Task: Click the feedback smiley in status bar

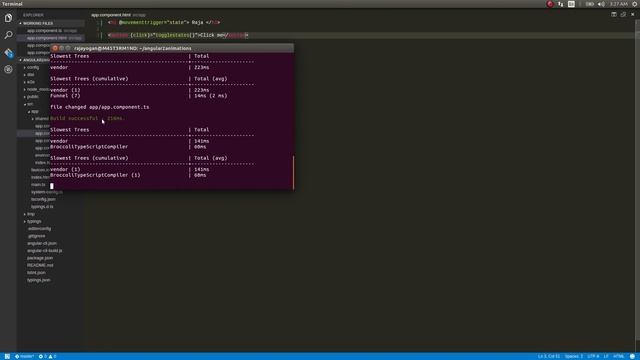Action: pos(632,356)
